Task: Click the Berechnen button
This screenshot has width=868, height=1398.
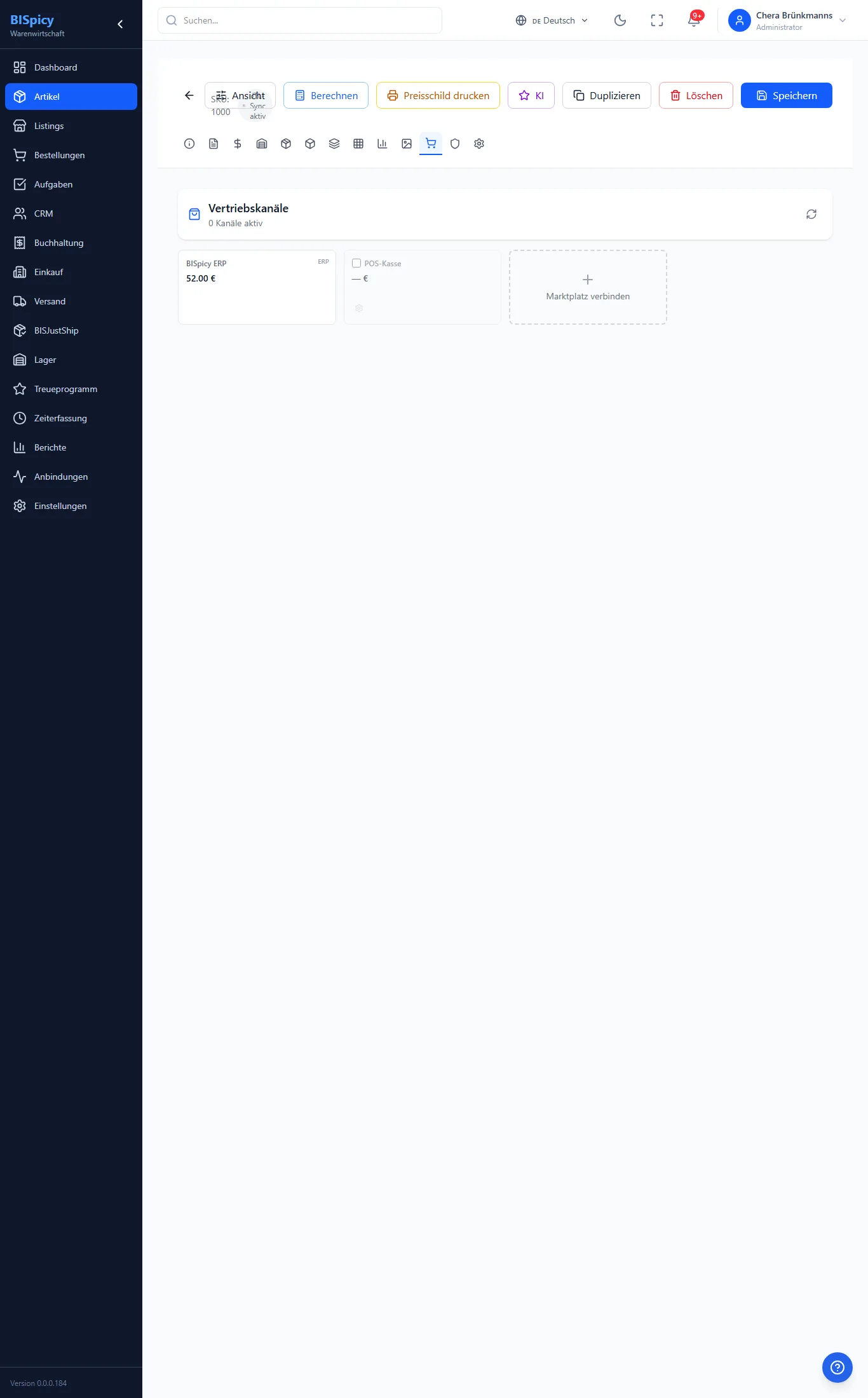Action: coord(326,95)
